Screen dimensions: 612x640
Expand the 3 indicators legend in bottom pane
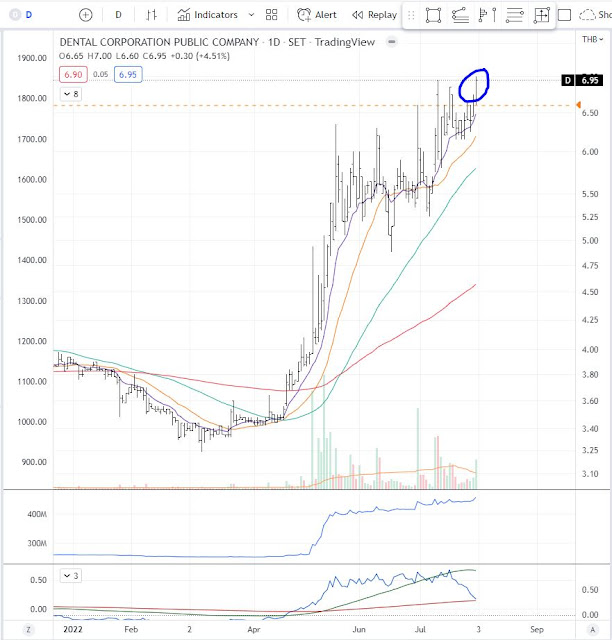click(x=71, y=576)
